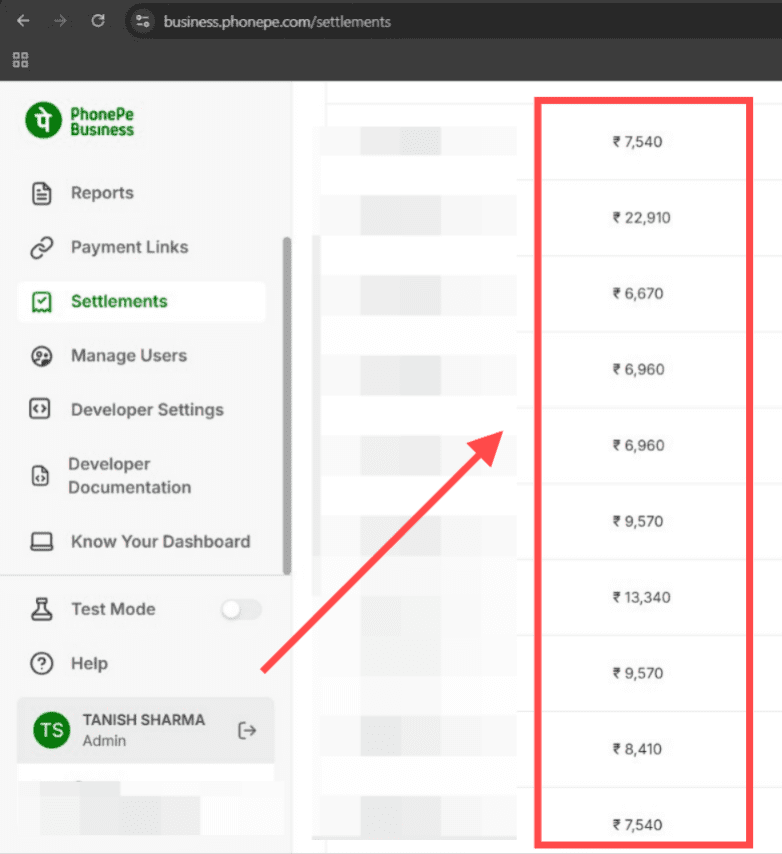Click the Developer Documentation file icon

click(x=41, y=476)
